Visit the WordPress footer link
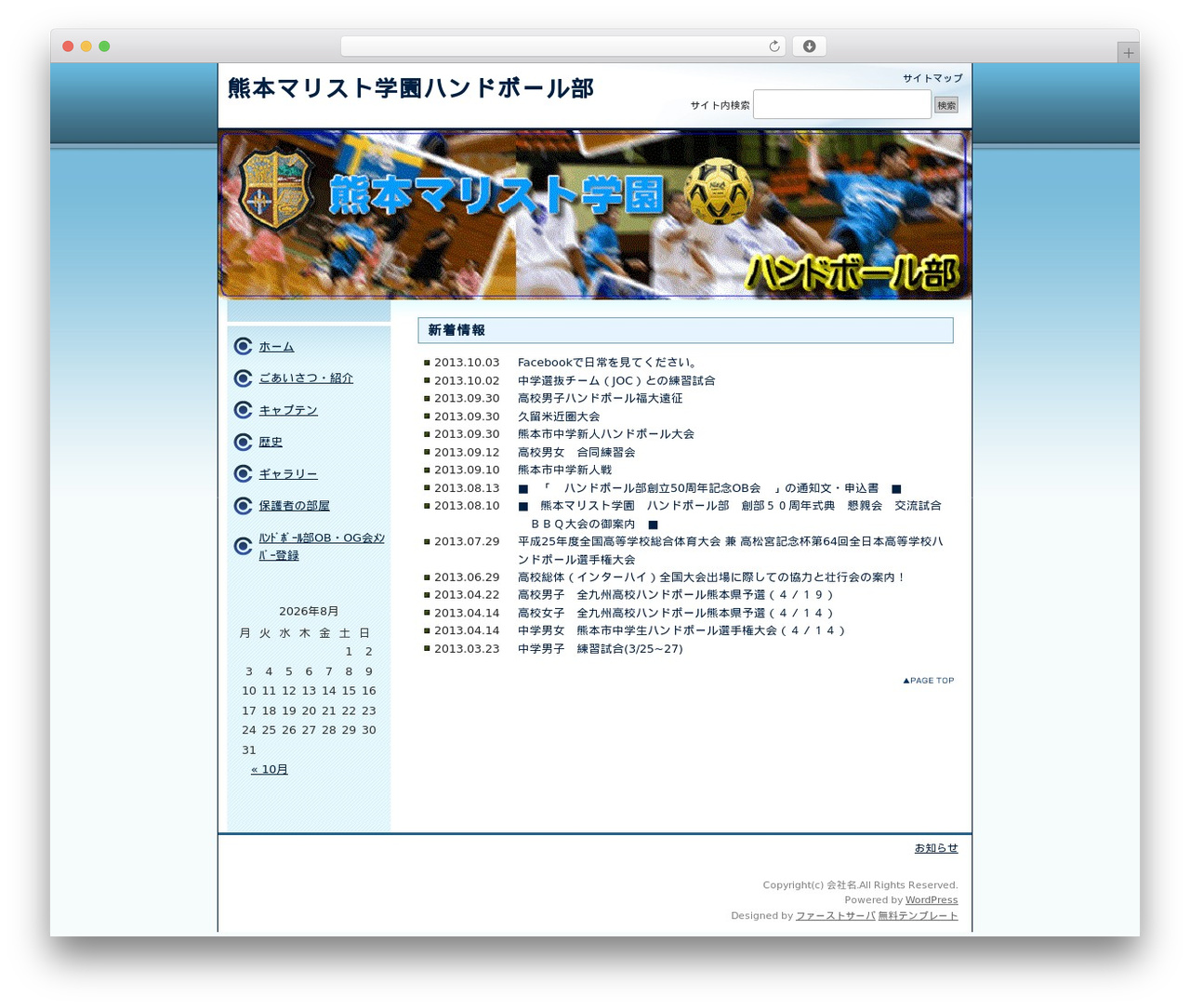 932,900
